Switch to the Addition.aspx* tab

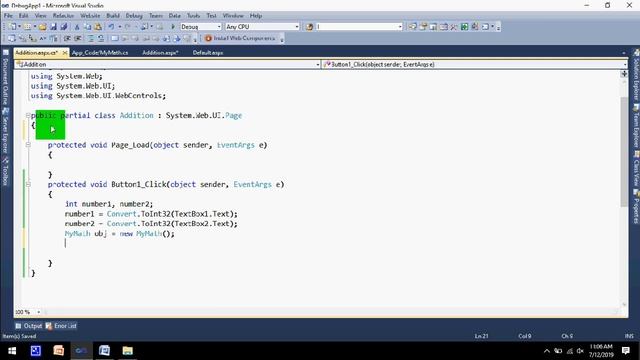point(160,53)
